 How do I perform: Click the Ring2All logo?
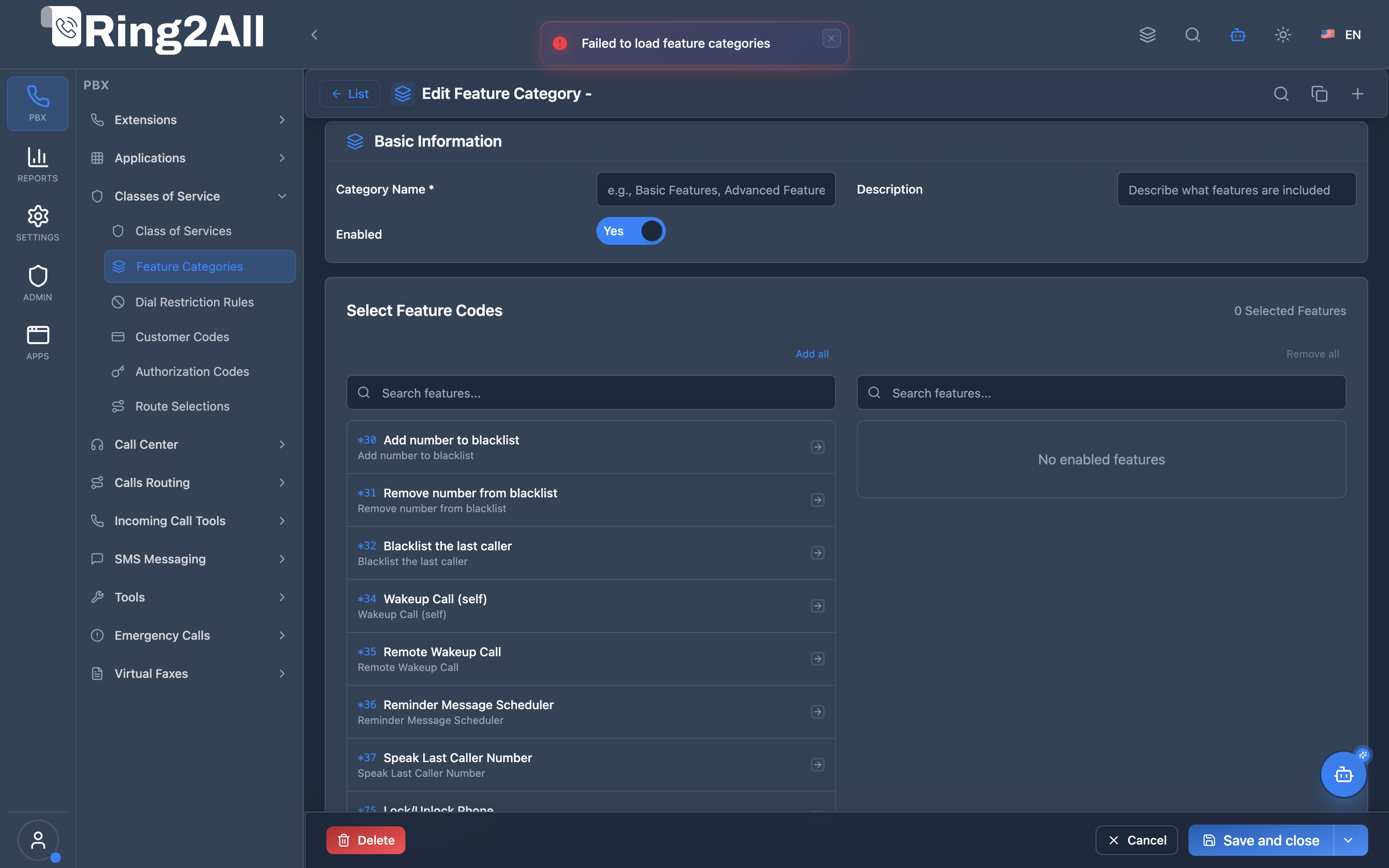coord(153,30)
